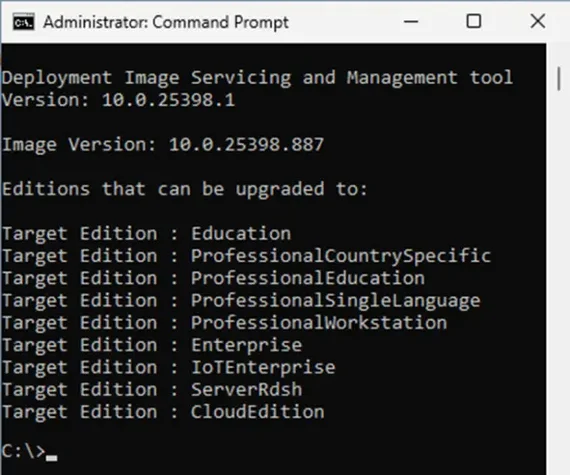
Task: Click the 'ServerRdsh' edition text
Action: pos(246,390)
